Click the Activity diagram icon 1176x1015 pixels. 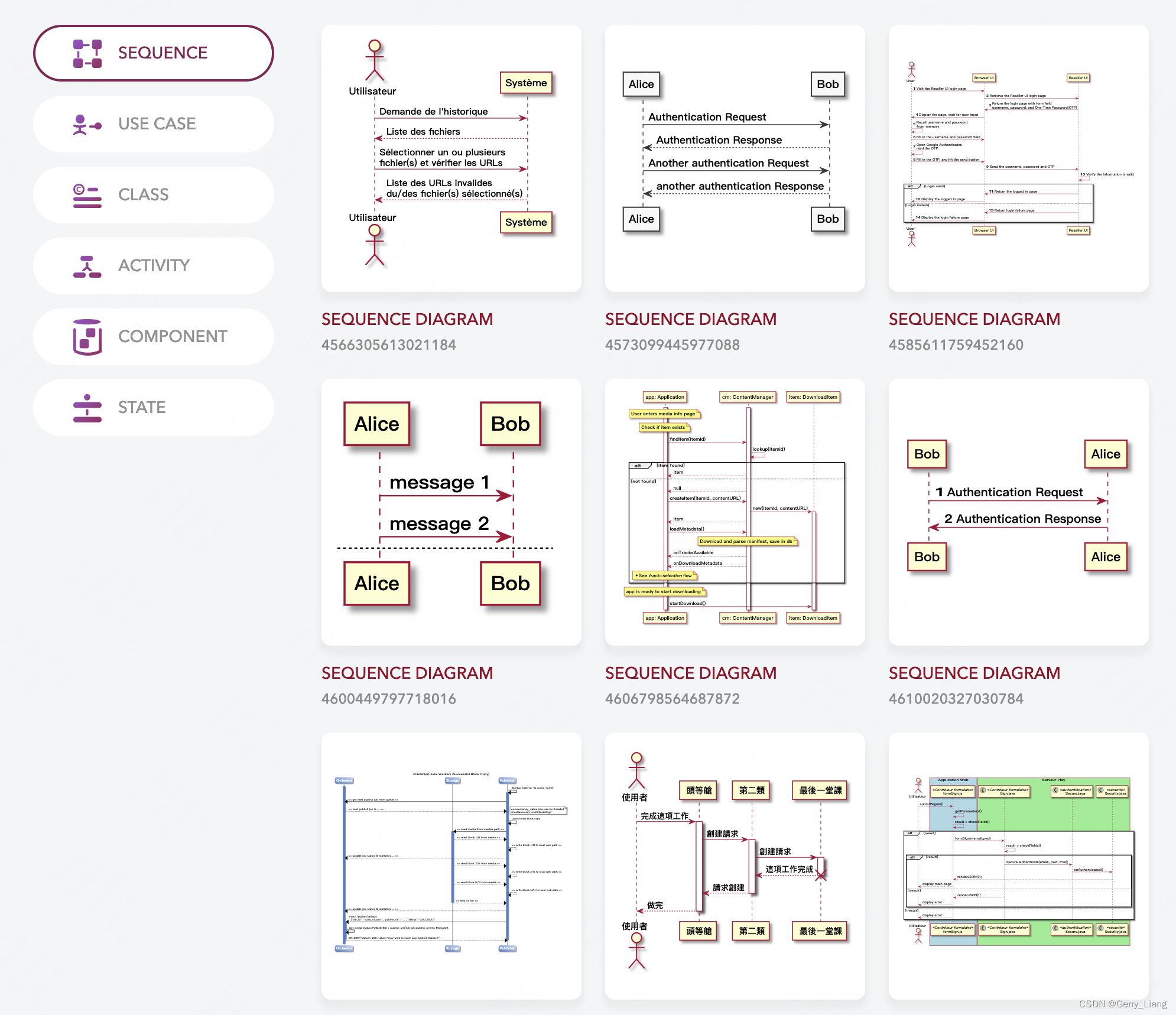[87, 266]
